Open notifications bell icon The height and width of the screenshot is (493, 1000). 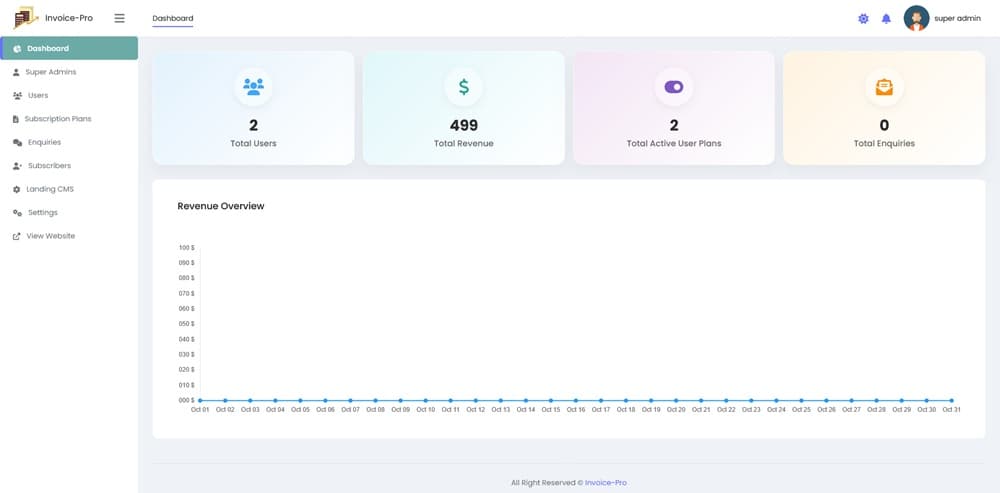pos(886,19)
